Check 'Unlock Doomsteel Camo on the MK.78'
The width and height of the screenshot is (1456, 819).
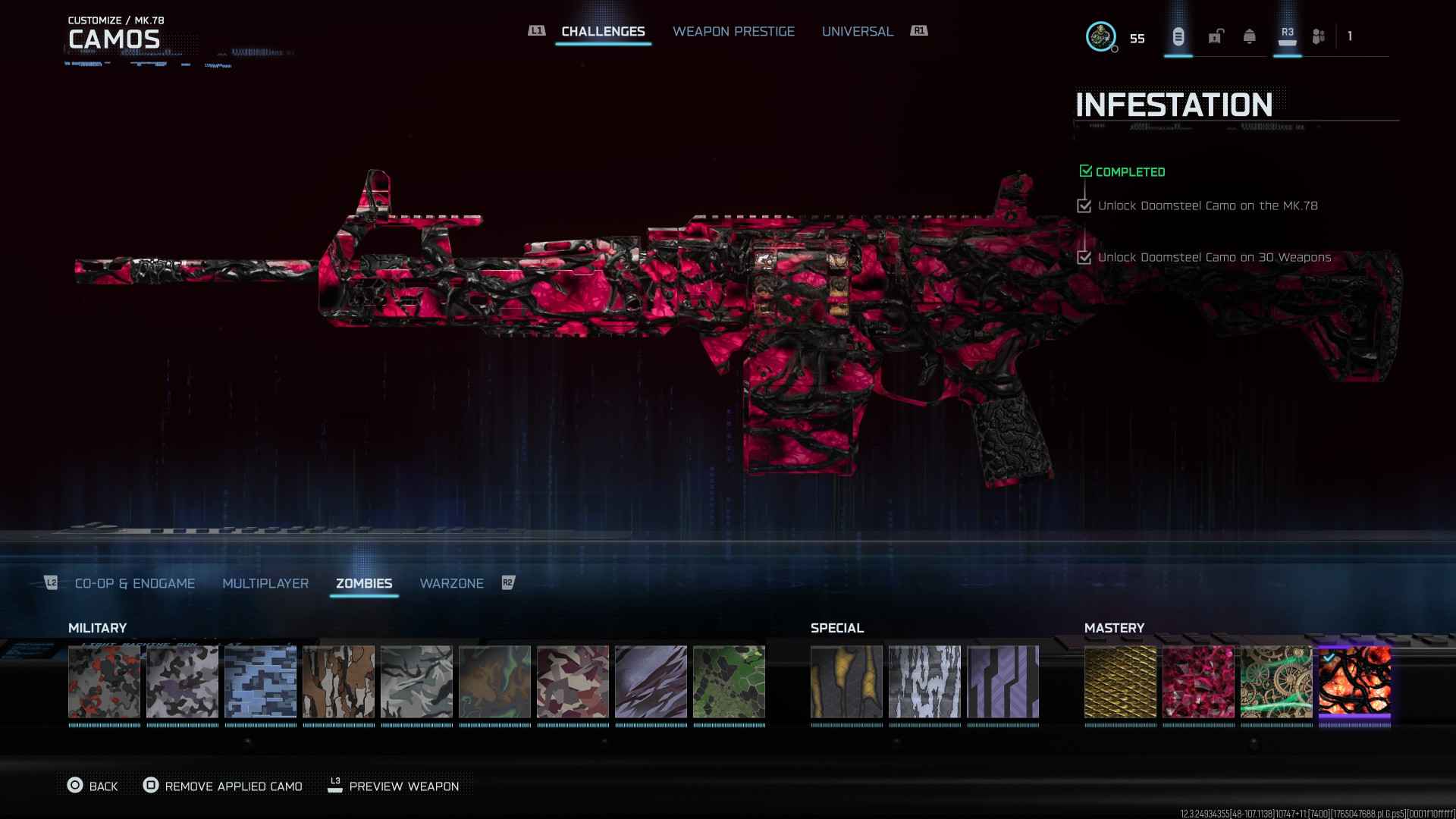point(1084,206)
